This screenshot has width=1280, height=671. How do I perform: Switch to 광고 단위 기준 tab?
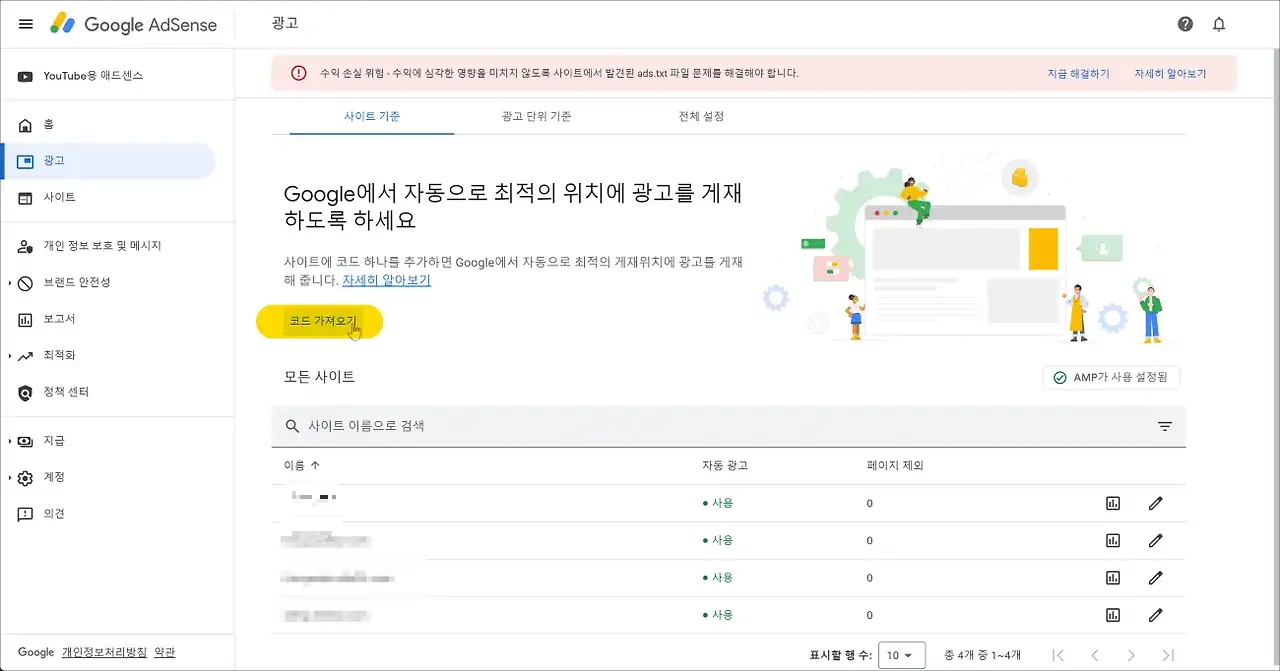click(x=537, y=116)
